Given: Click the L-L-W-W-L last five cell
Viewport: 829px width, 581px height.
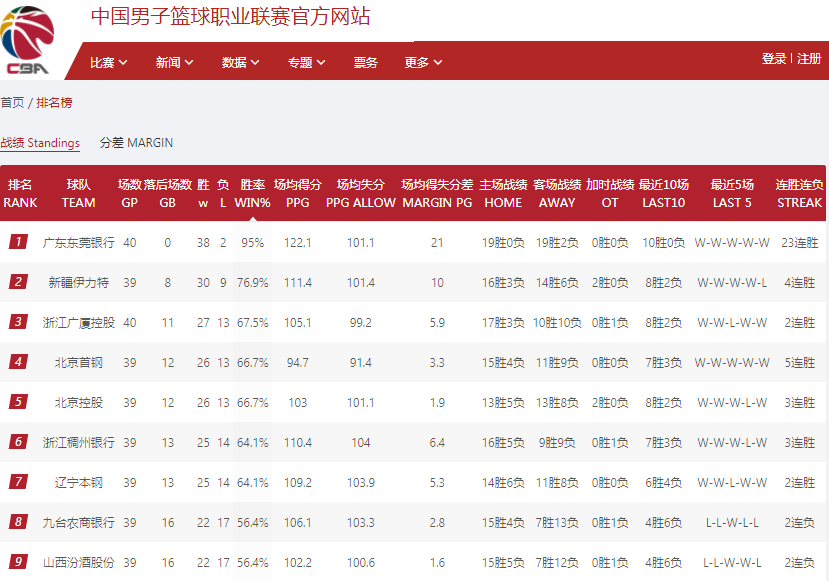Looking at the screenshot, I should coord(732,562).
